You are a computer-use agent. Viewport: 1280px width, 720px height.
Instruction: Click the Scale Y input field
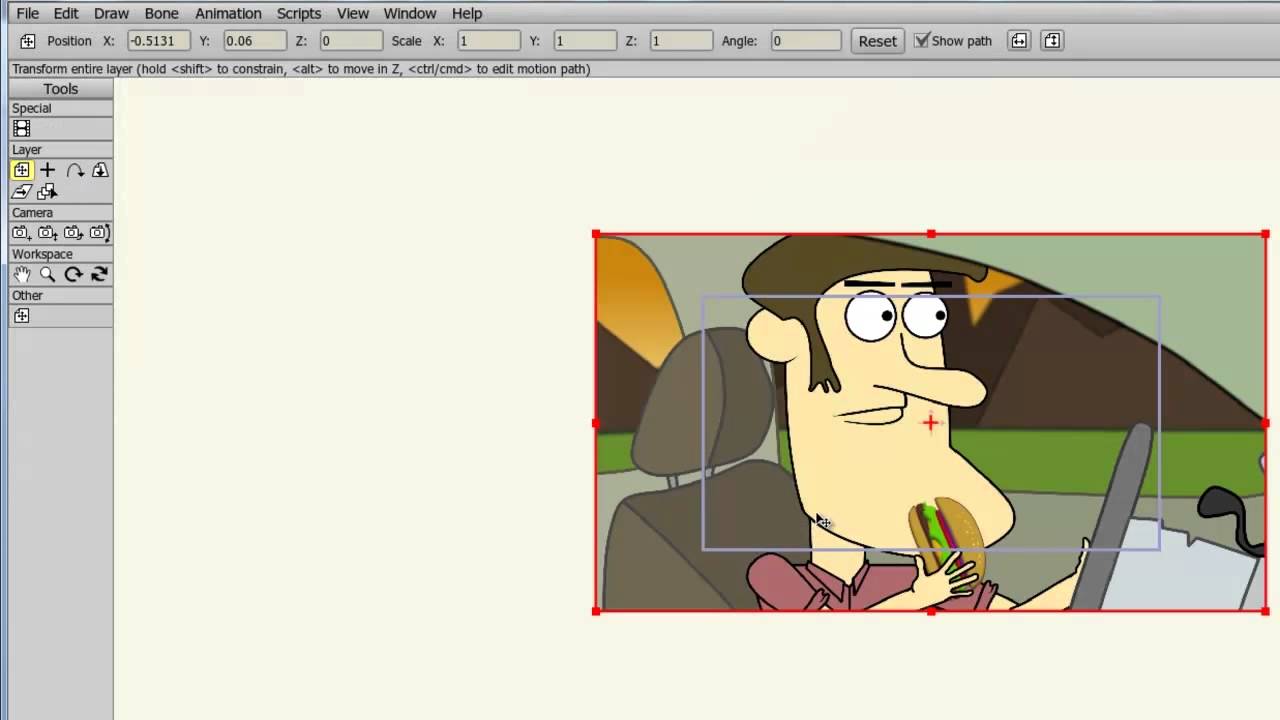coord(585,41)
